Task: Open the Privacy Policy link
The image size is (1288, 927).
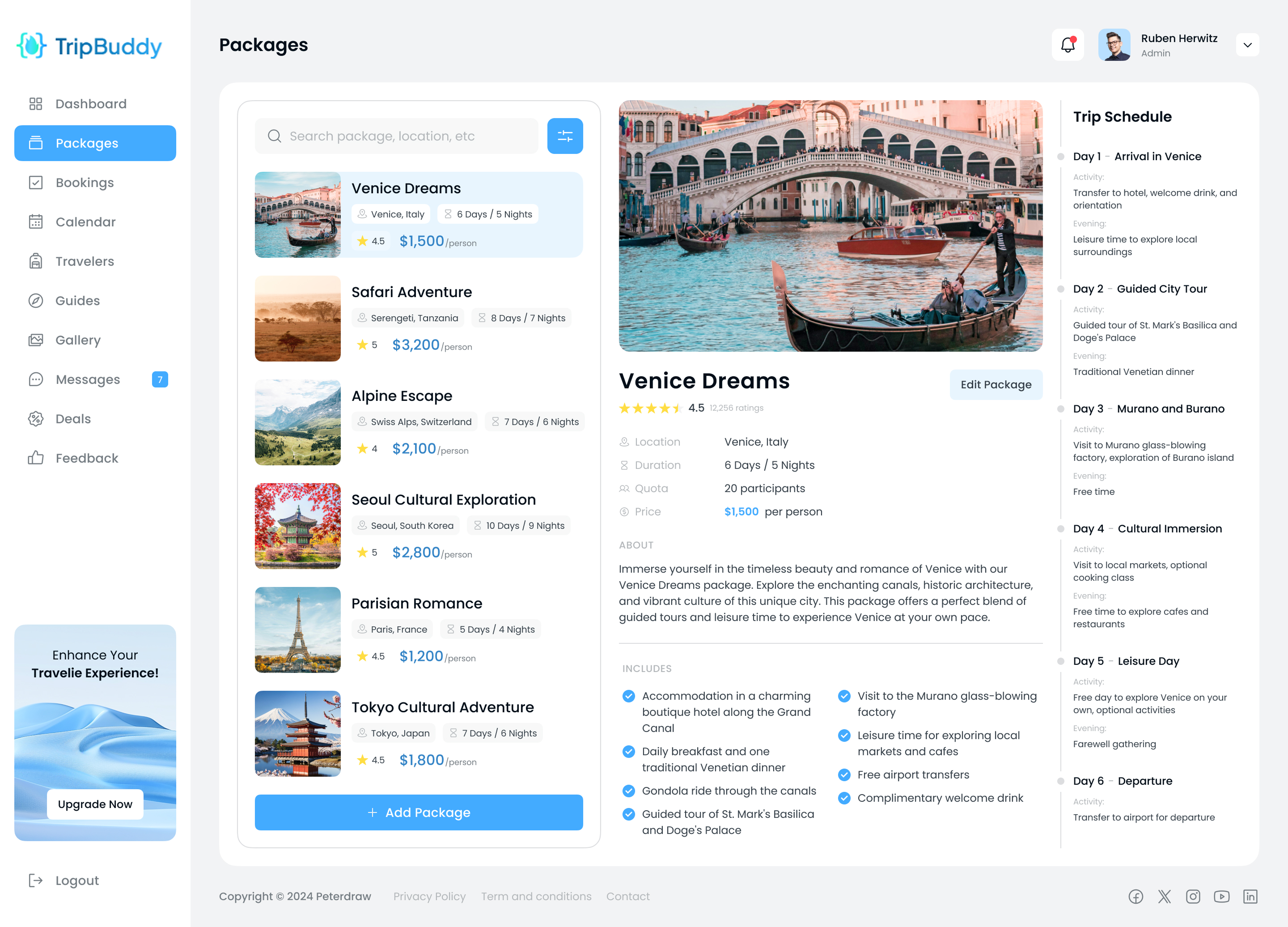Action: click(x=429, y=896)
